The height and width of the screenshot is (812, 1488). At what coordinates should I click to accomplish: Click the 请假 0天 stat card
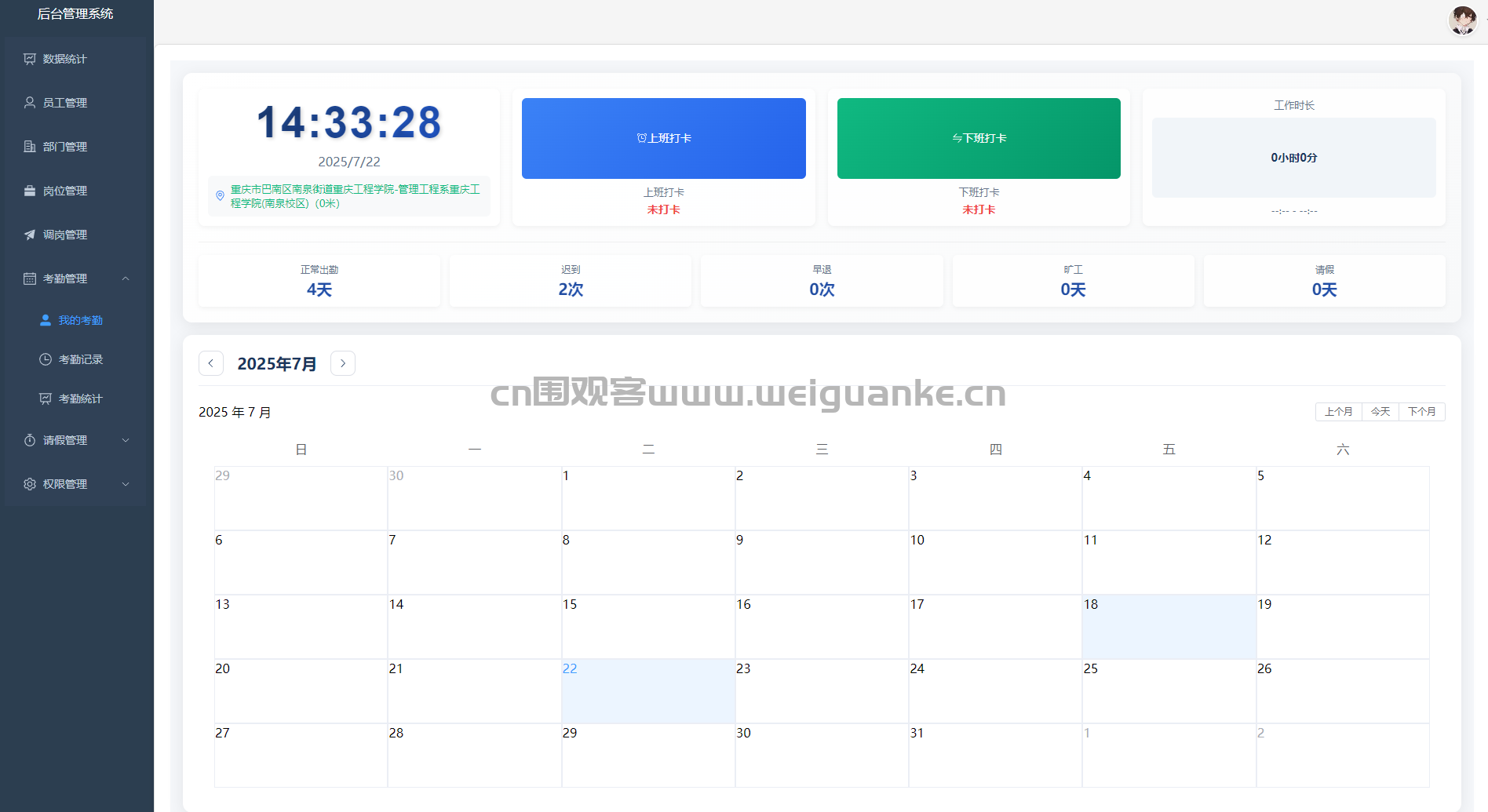[x=1324, y=281]
